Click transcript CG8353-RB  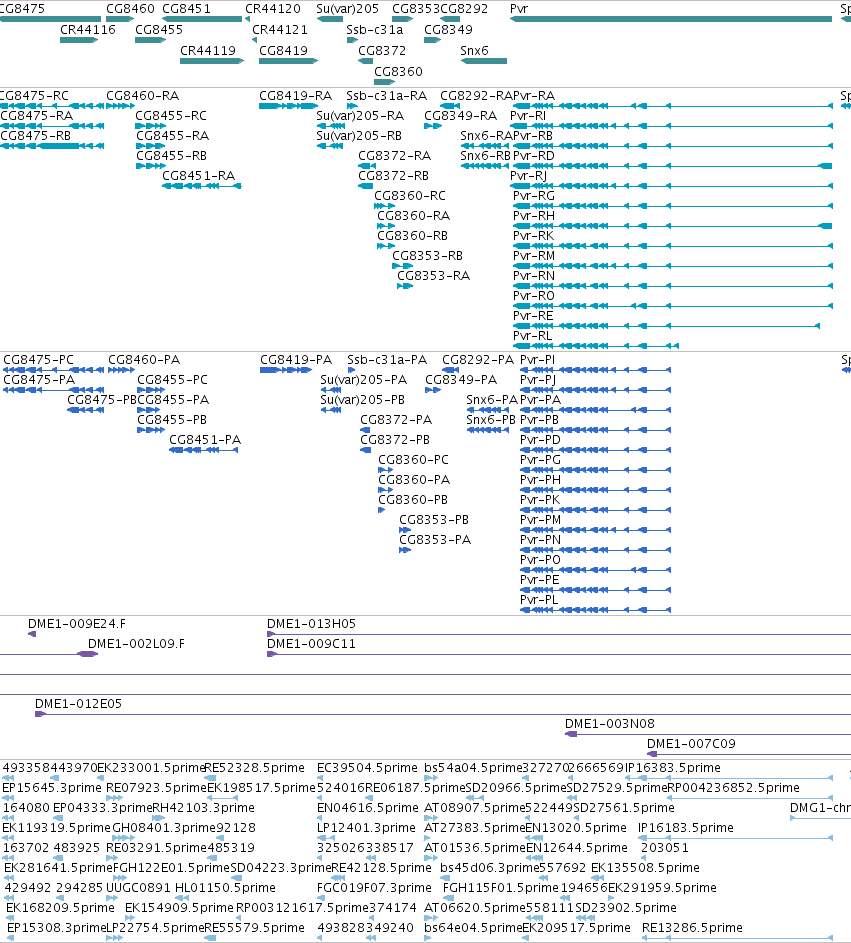coord(402,266)
